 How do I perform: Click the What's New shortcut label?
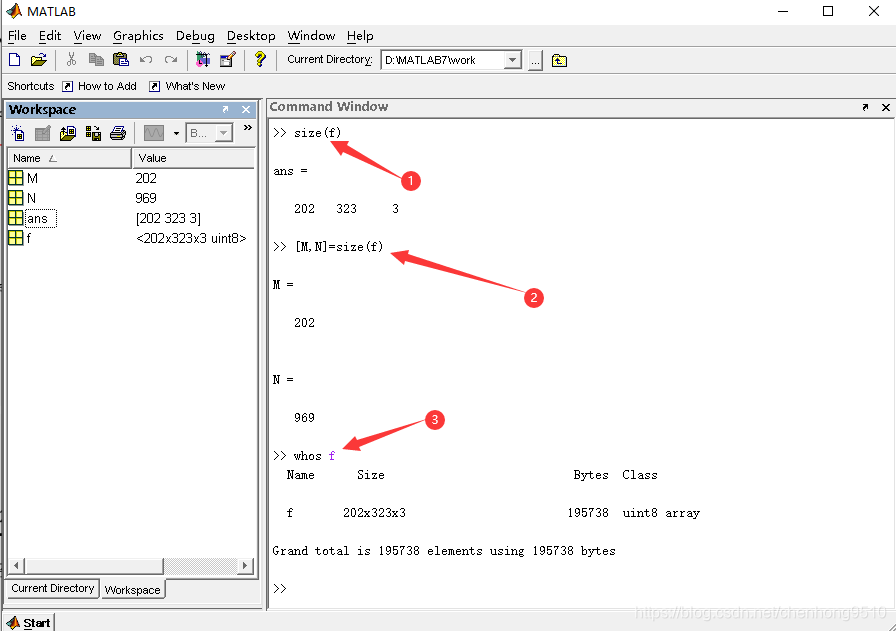pos(195,86)
